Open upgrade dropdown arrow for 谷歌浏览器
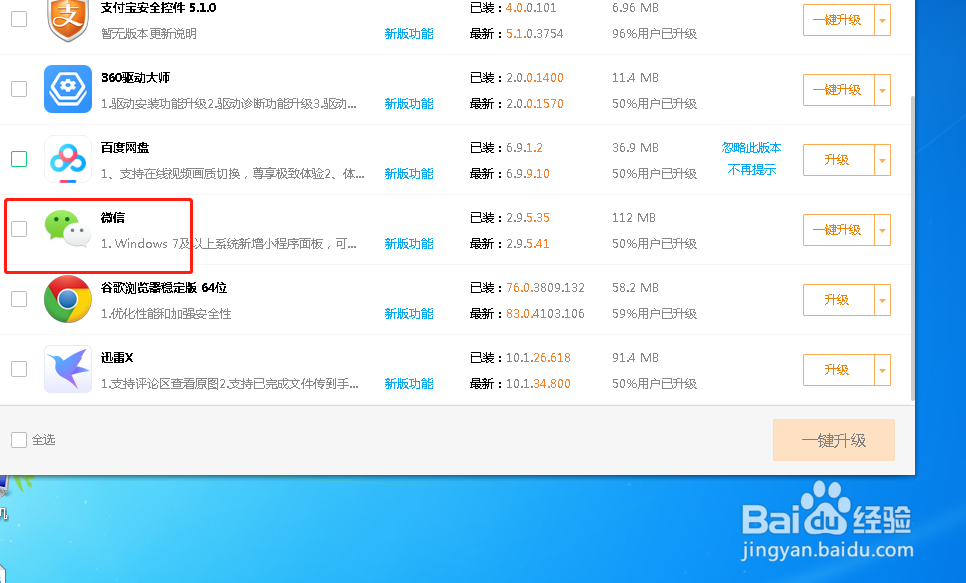Viewport: 966px width, 583px height. click(x=883, y=300)
